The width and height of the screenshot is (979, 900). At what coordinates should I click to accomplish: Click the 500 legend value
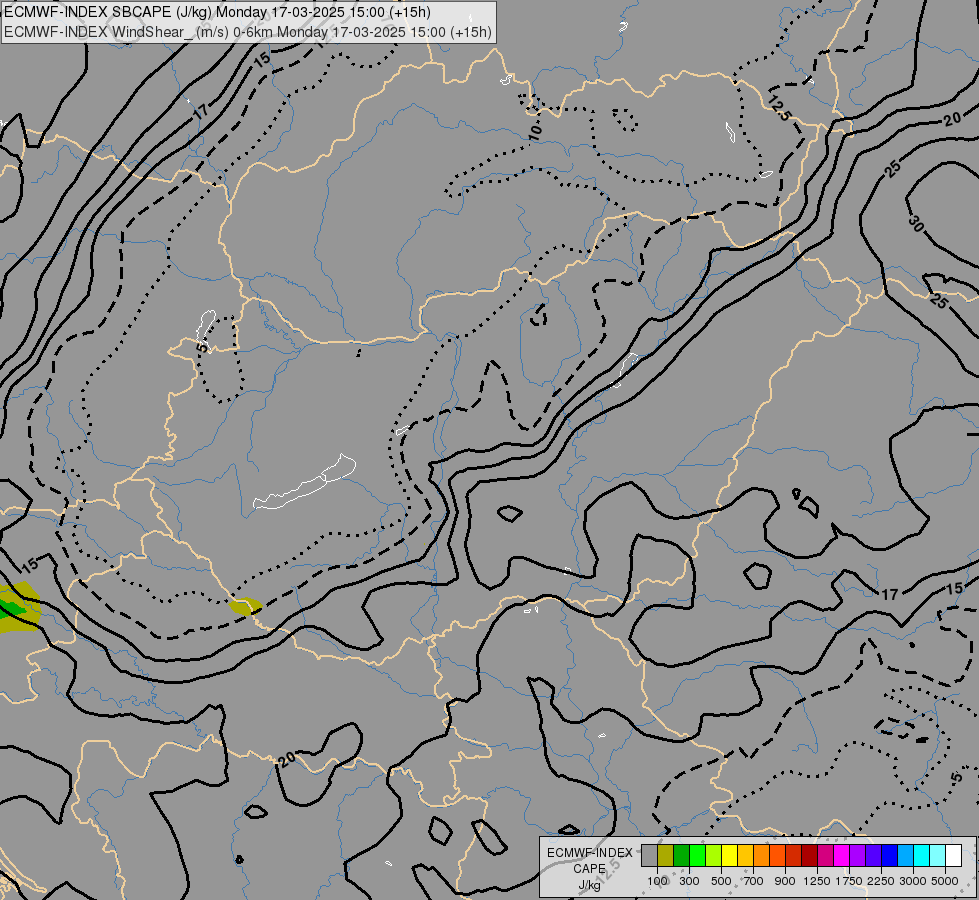pyautogui.click(x=721, y=881)
